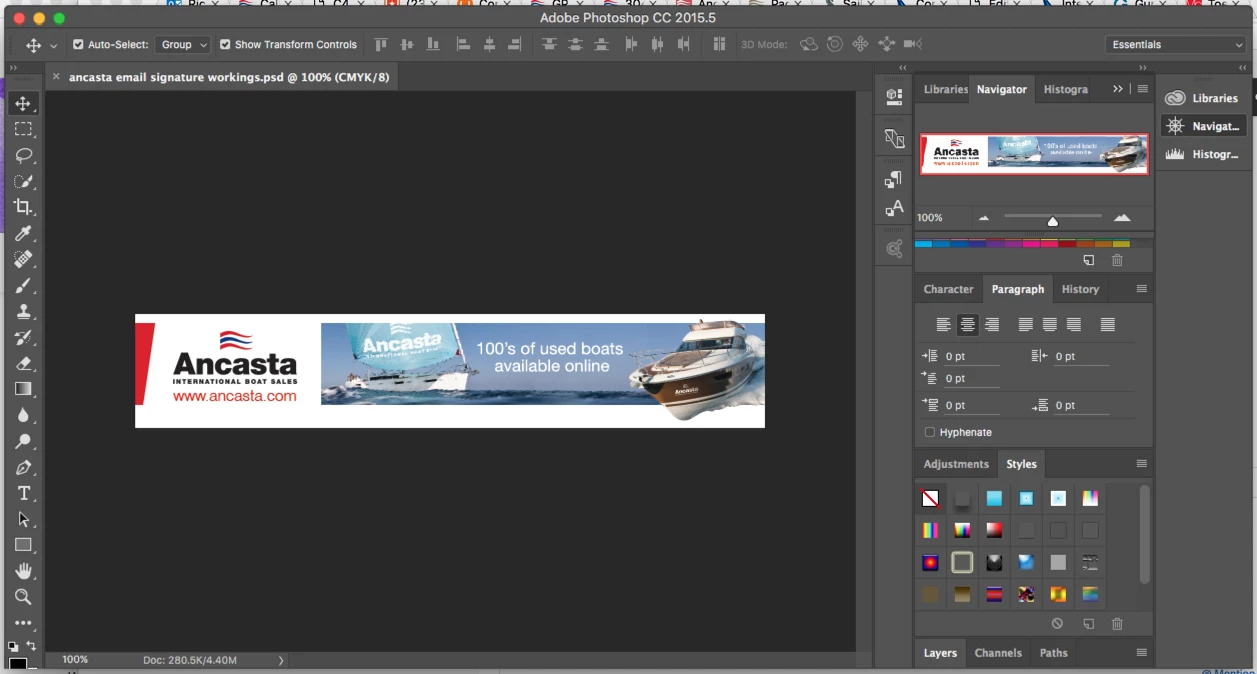The height and width of the screenshot is (674, 1257).
Task: Set paragraph to justify last centered
Action: tap(1049, 325)
